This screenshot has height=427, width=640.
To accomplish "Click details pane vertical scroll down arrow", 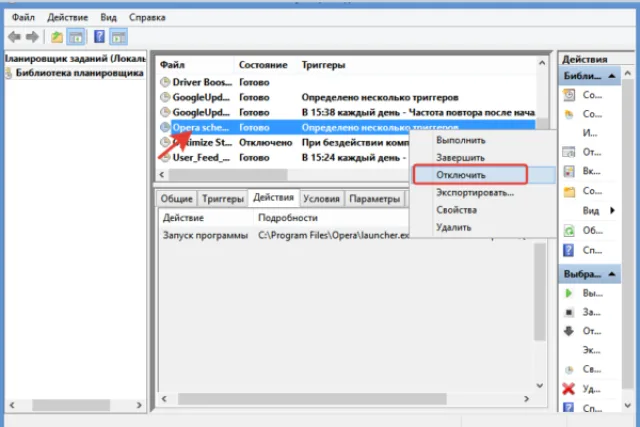I will pyautogui.click(x=540, y=385).
